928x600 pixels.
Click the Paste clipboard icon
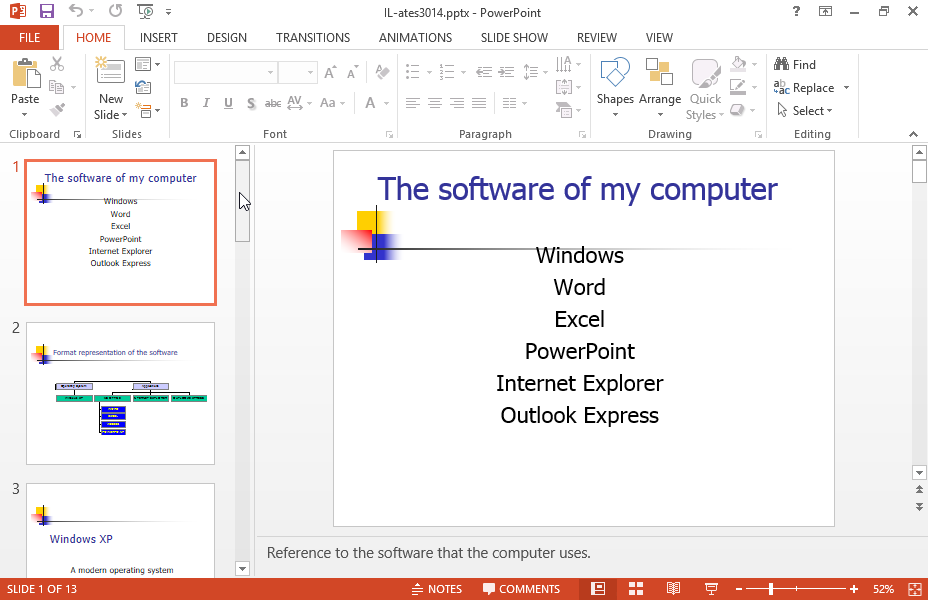point(25,73)
